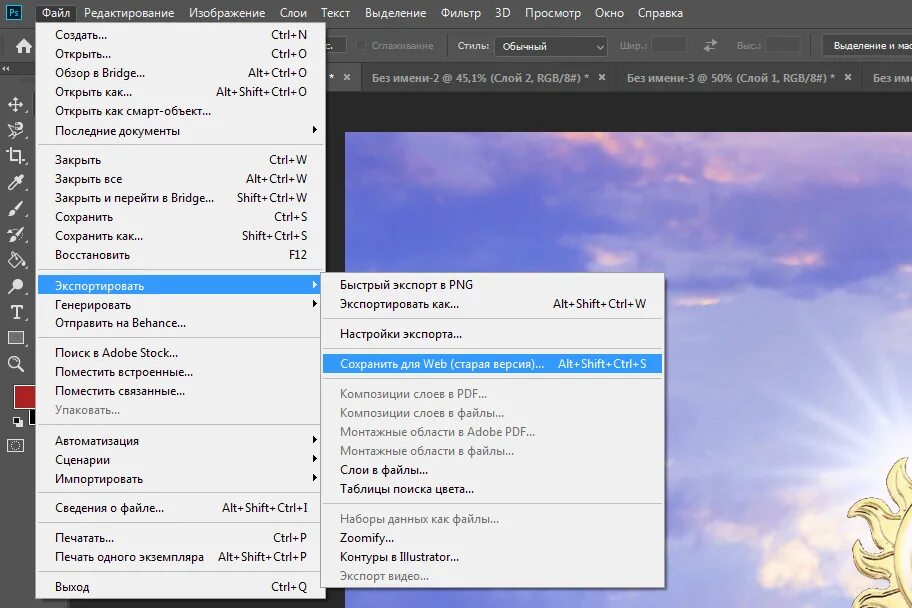This screenshot has height=608, width=912.
Task: Select the Crop tool
Action: 16,156
